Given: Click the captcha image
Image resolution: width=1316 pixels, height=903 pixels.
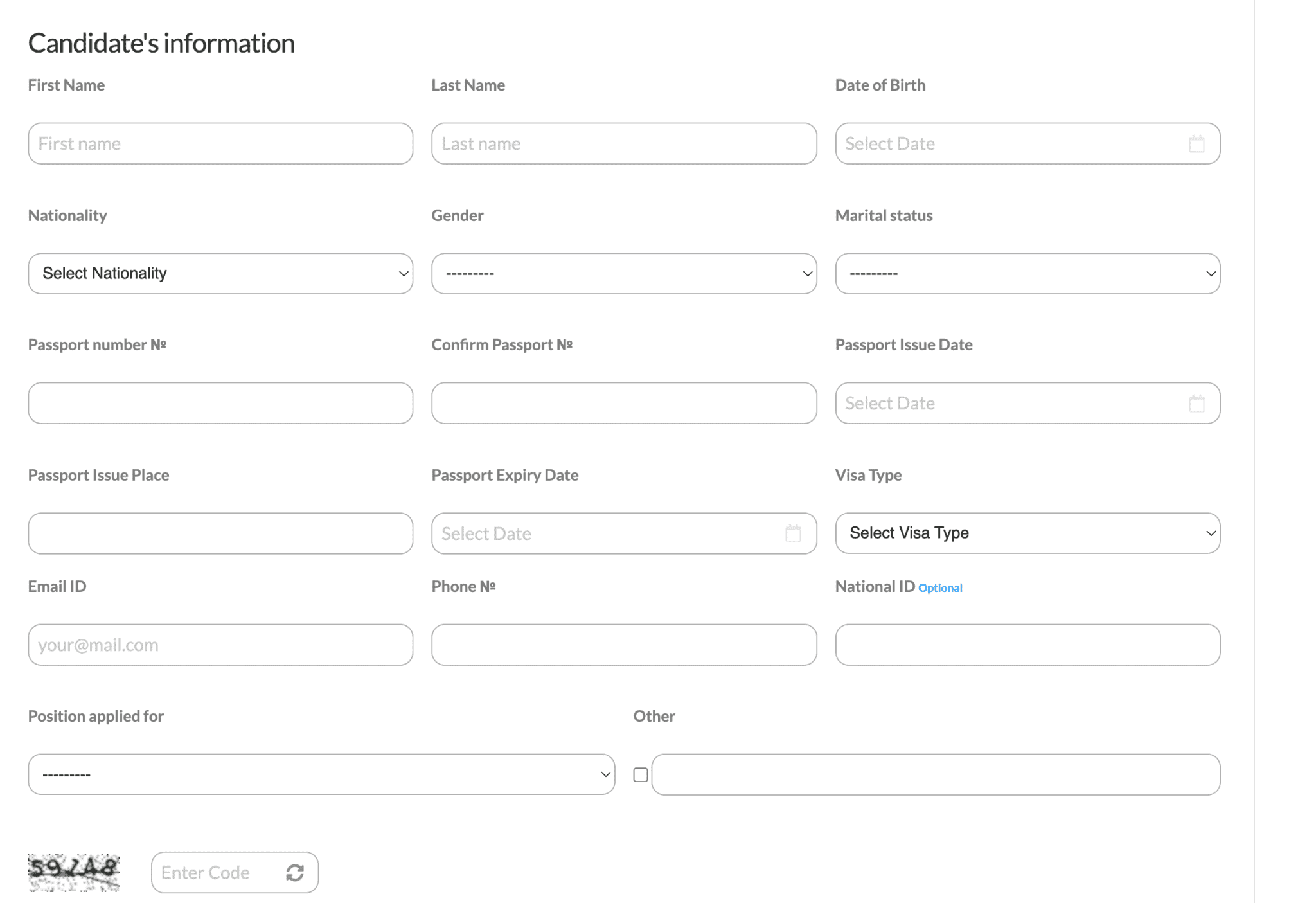Looking at the screenshot, I should (74, 872).
